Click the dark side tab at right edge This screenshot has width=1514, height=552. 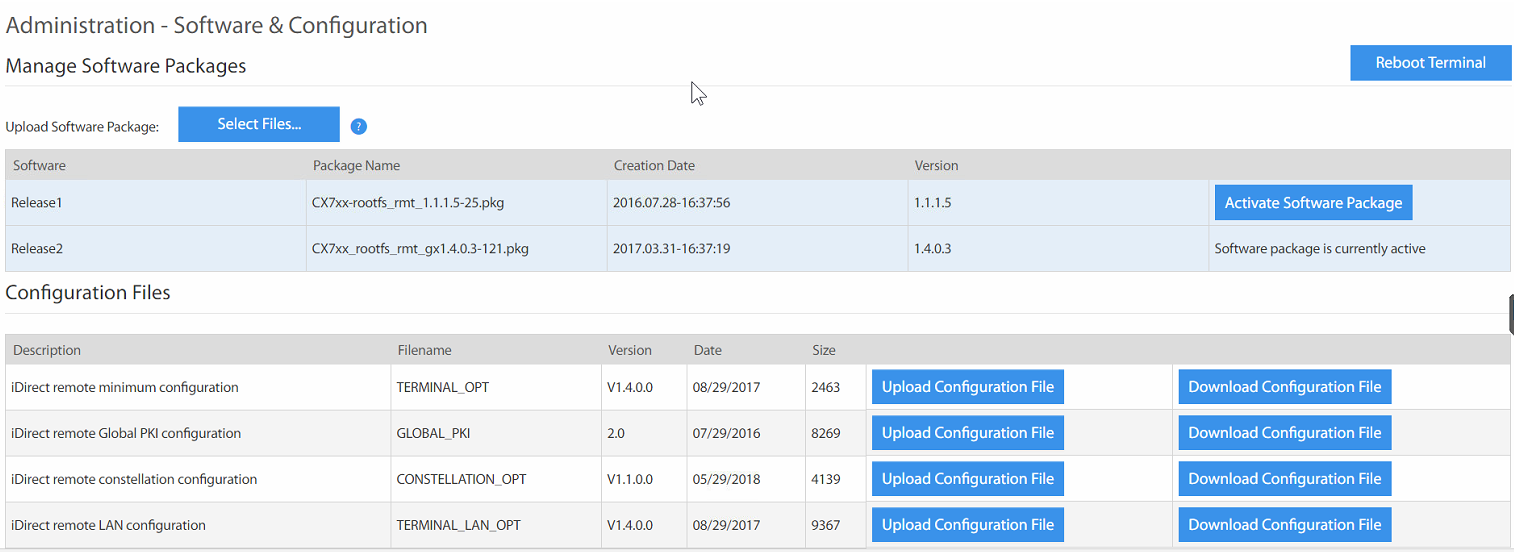click(1511, 314)
